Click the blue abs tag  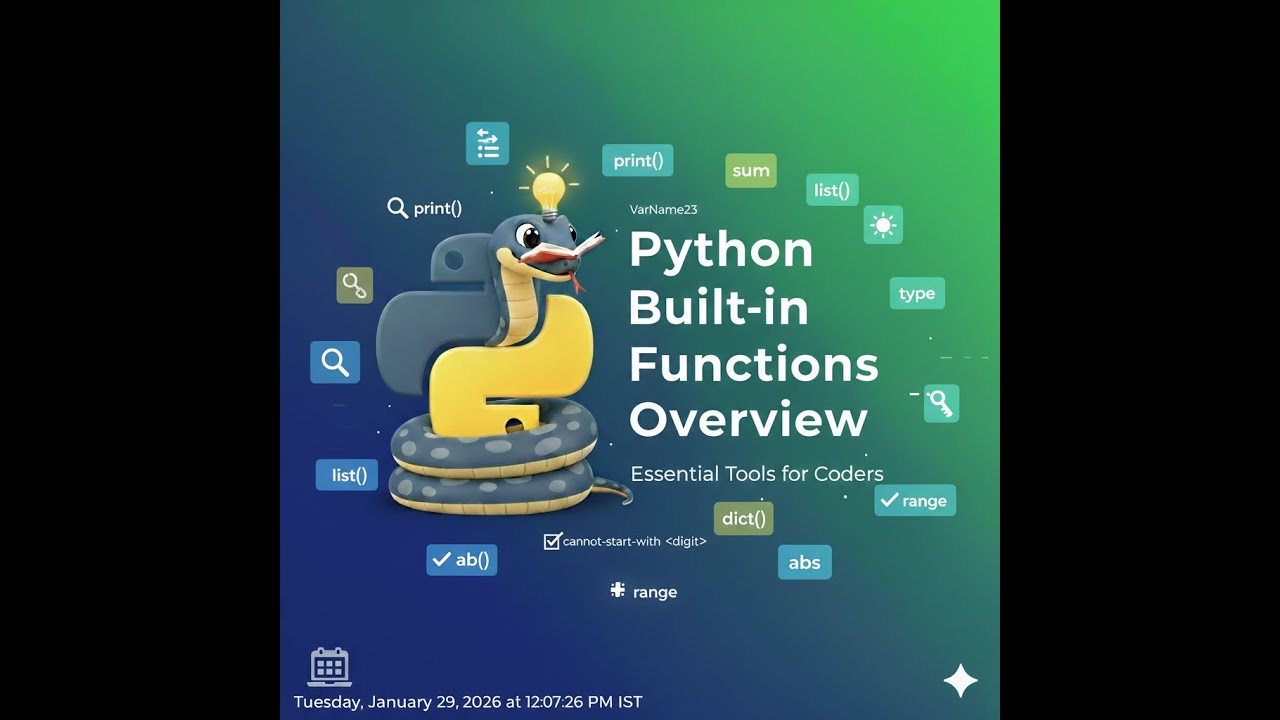pyautogui.click(x=805, y=562)
